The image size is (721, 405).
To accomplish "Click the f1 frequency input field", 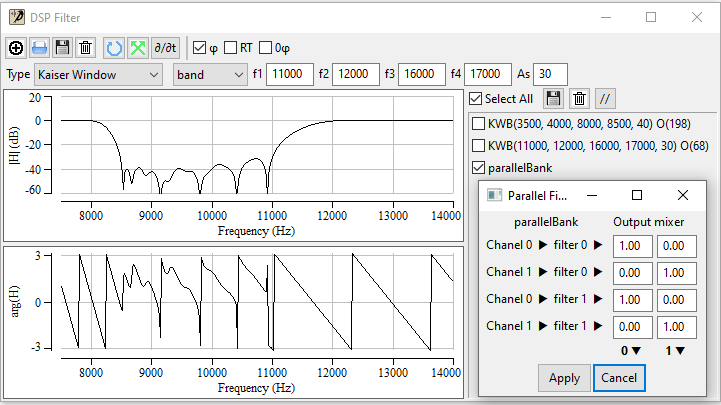I will click(291, 74).
